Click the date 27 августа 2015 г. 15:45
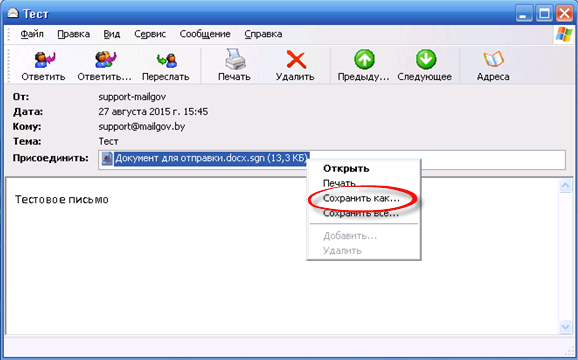 coord(153,112)
